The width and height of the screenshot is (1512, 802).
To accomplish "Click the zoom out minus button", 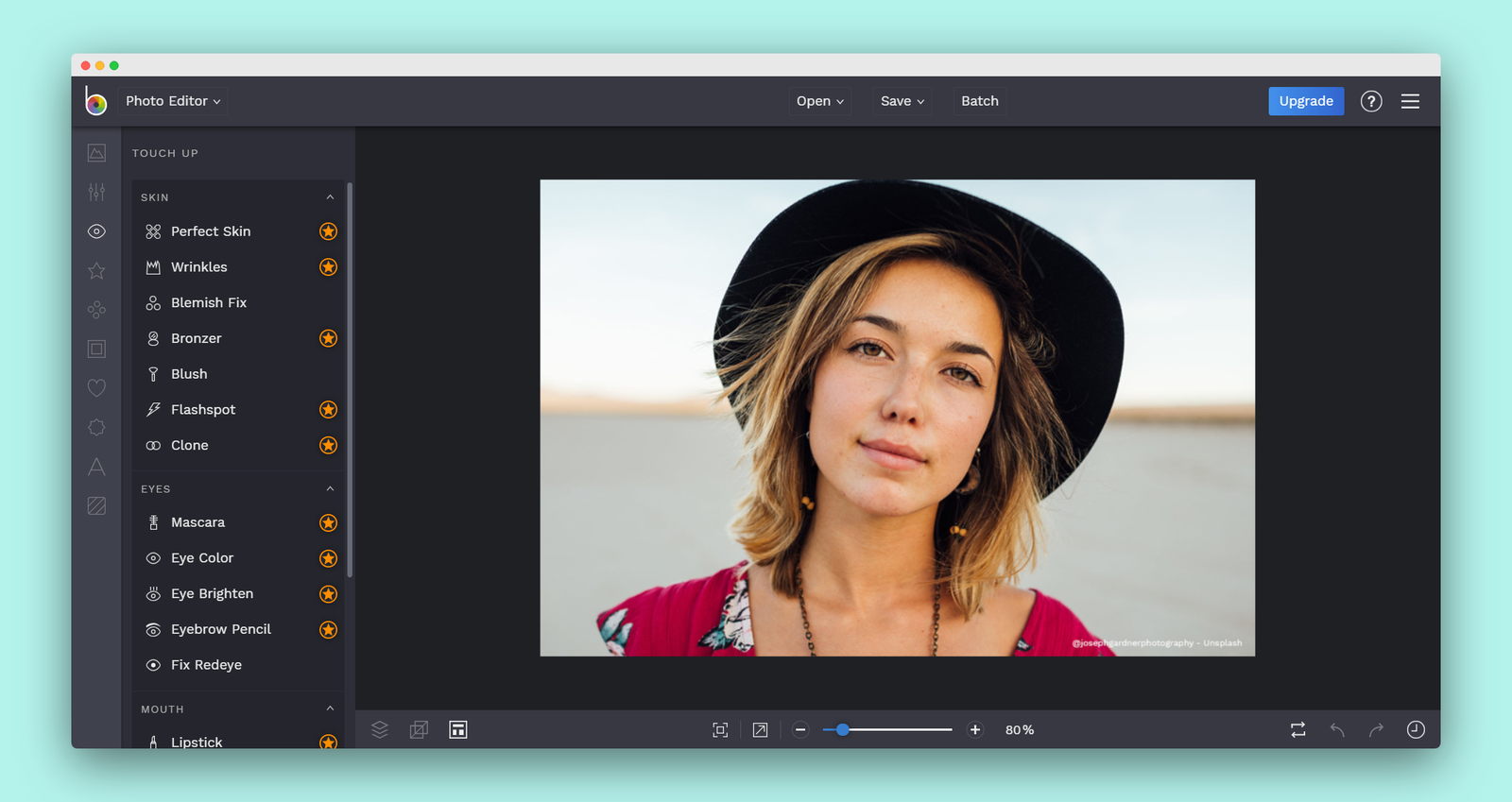I will 800,730.
